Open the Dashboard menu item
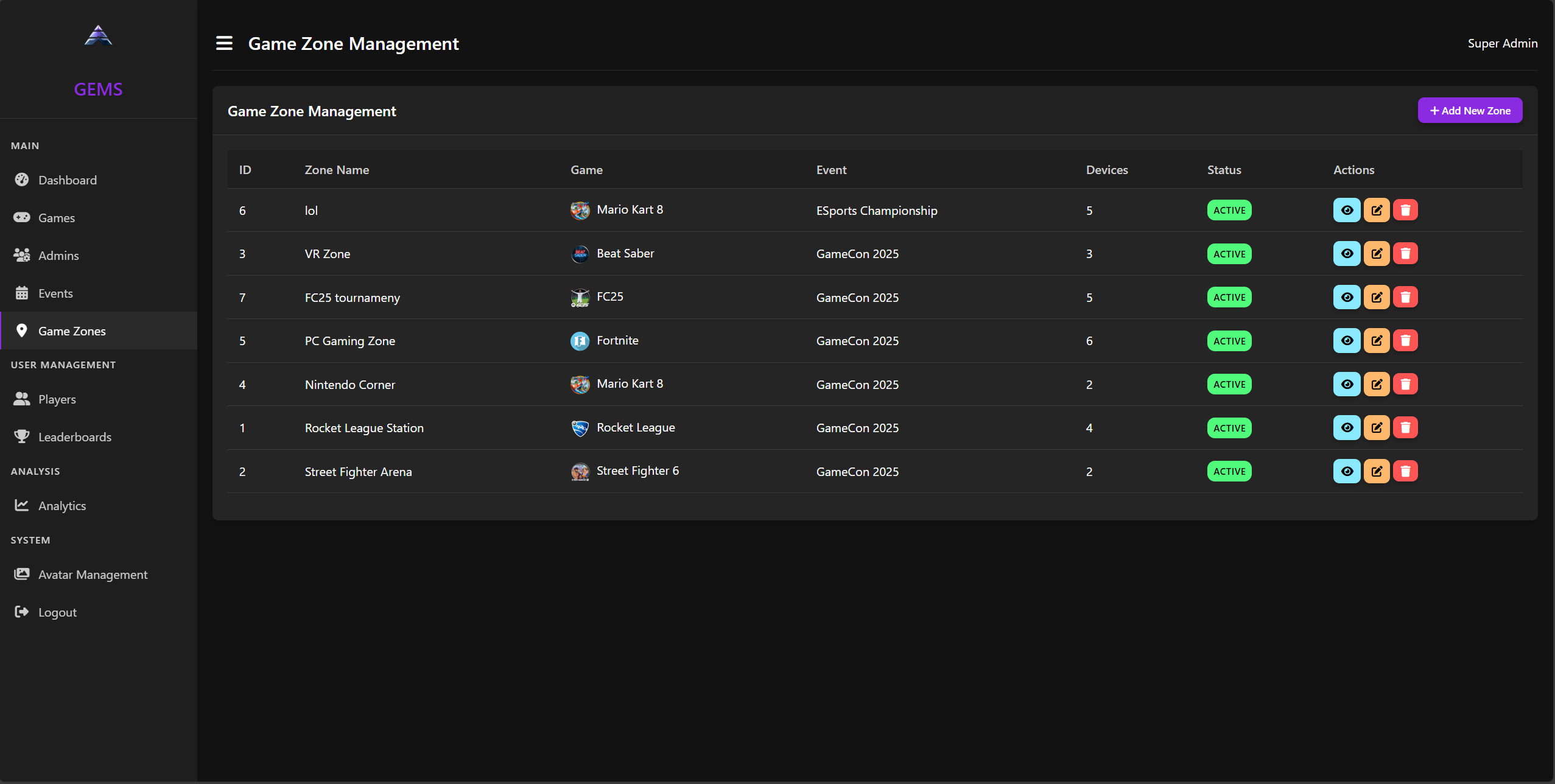1555x784 pixels. pyautogui.click(x=67, y=180)
